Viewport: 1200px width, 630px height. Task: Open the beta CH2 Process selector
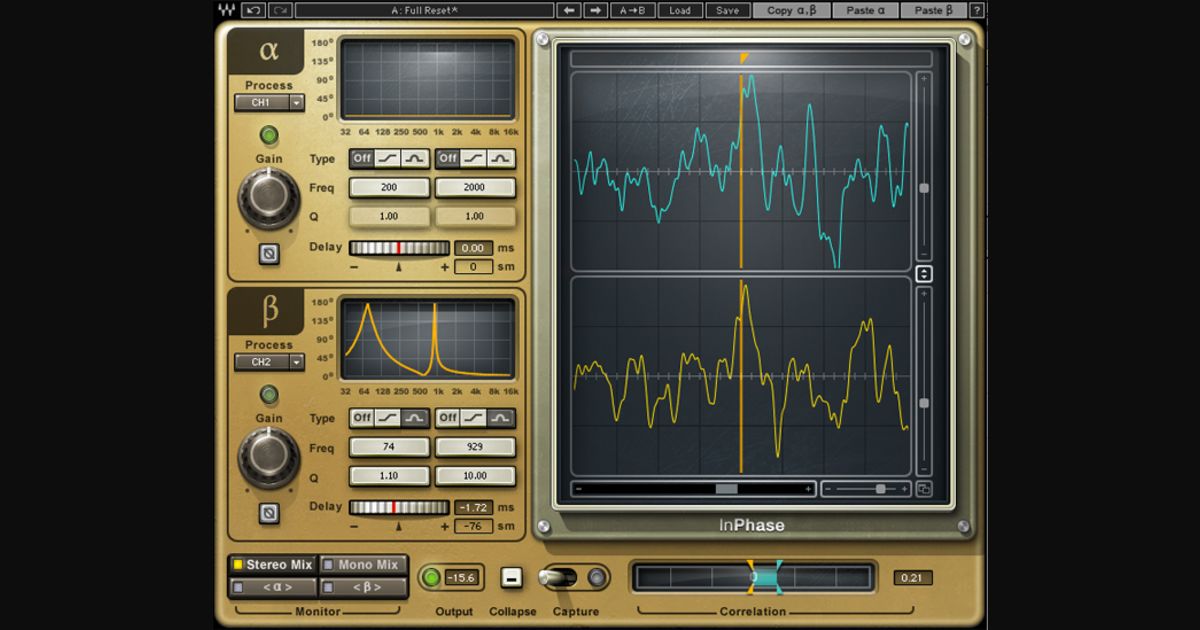click(267, 362)
